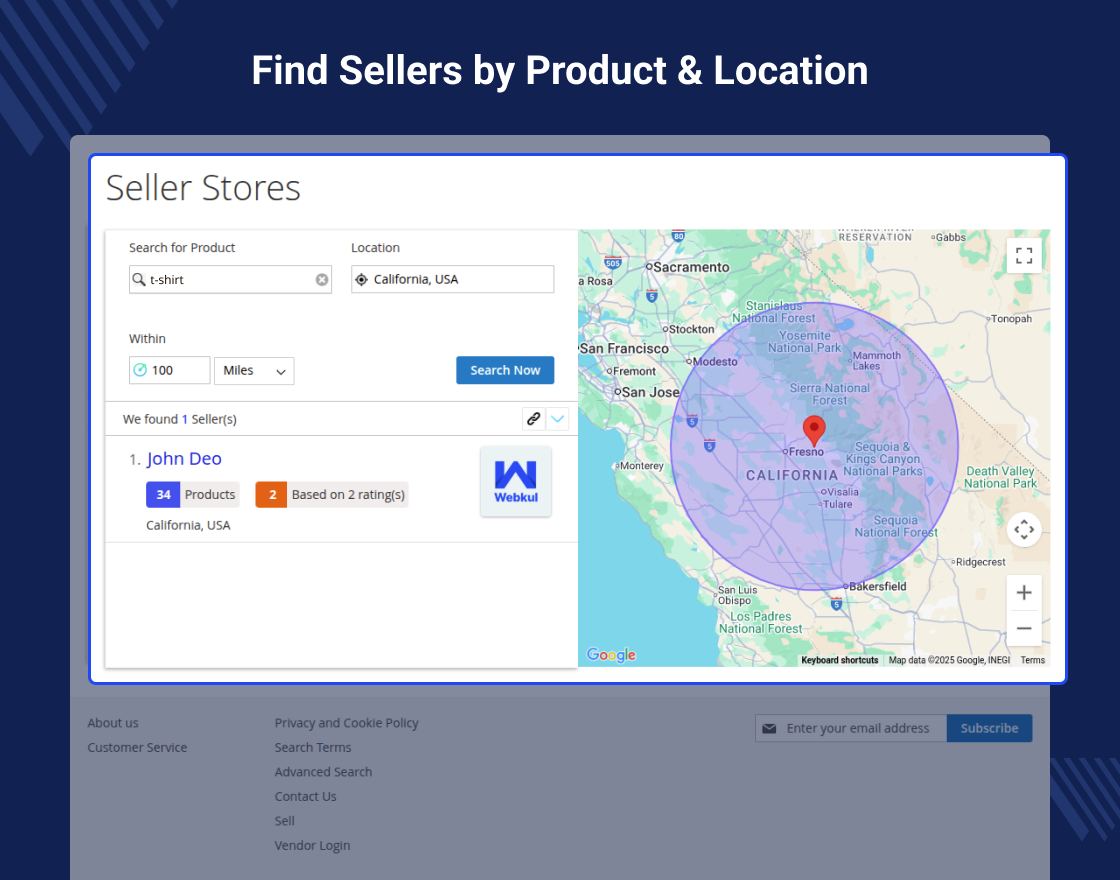Click seller address California, USA
This screenshot has width=1120, height=880.
[188, 525]
